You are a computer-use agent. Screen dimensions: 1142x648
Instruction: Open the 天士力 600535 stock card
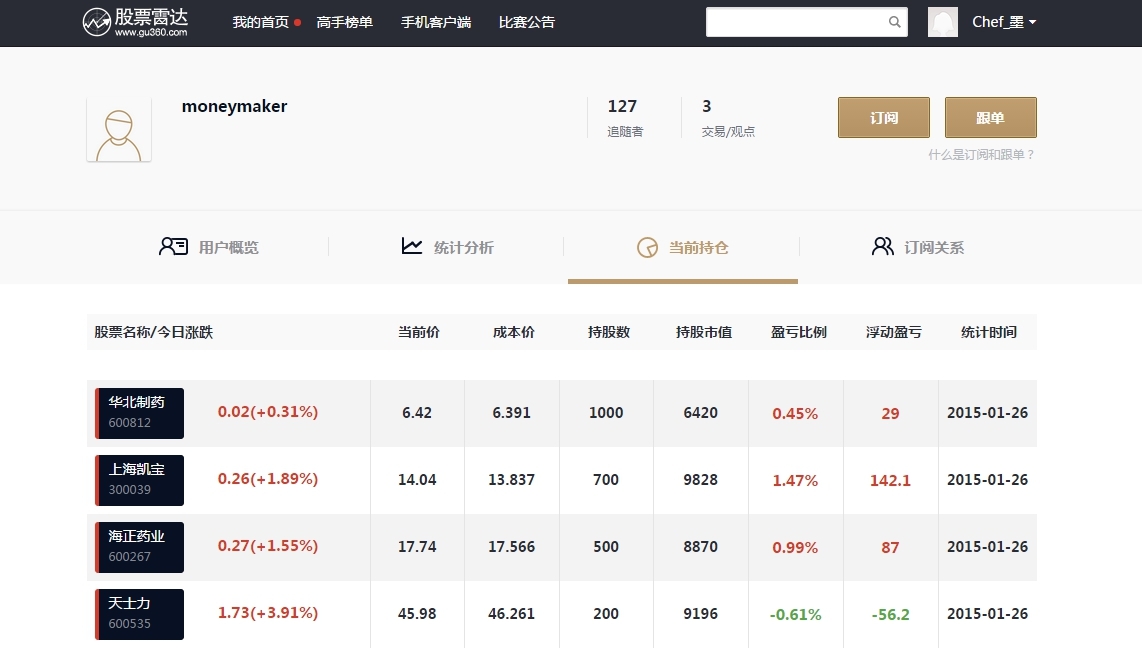[x=139, y=614]
